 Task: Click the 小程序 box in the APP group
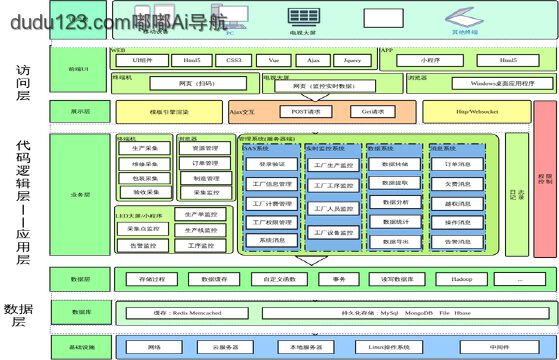click(430, 60)
